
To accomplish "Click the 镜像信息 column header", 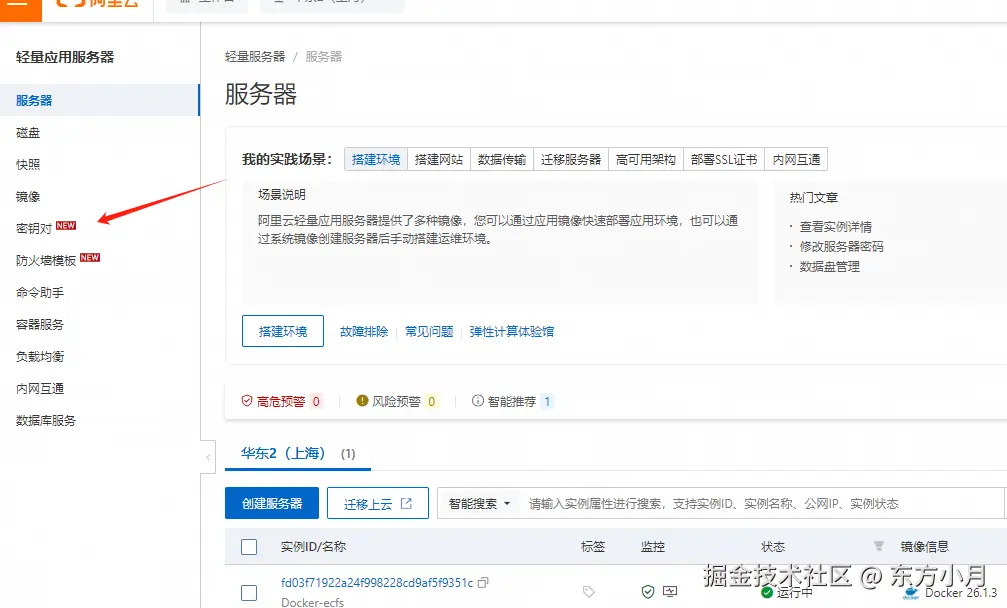I will point(924,546).
